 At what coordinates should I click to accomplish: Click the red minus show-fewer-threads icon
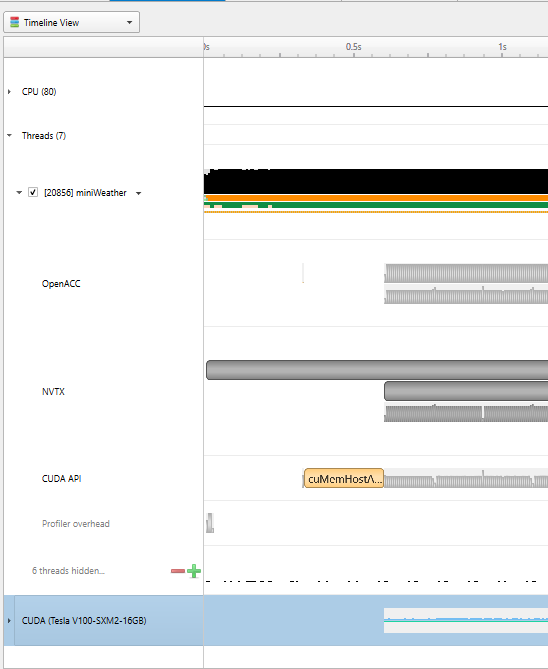pos(178,571)
